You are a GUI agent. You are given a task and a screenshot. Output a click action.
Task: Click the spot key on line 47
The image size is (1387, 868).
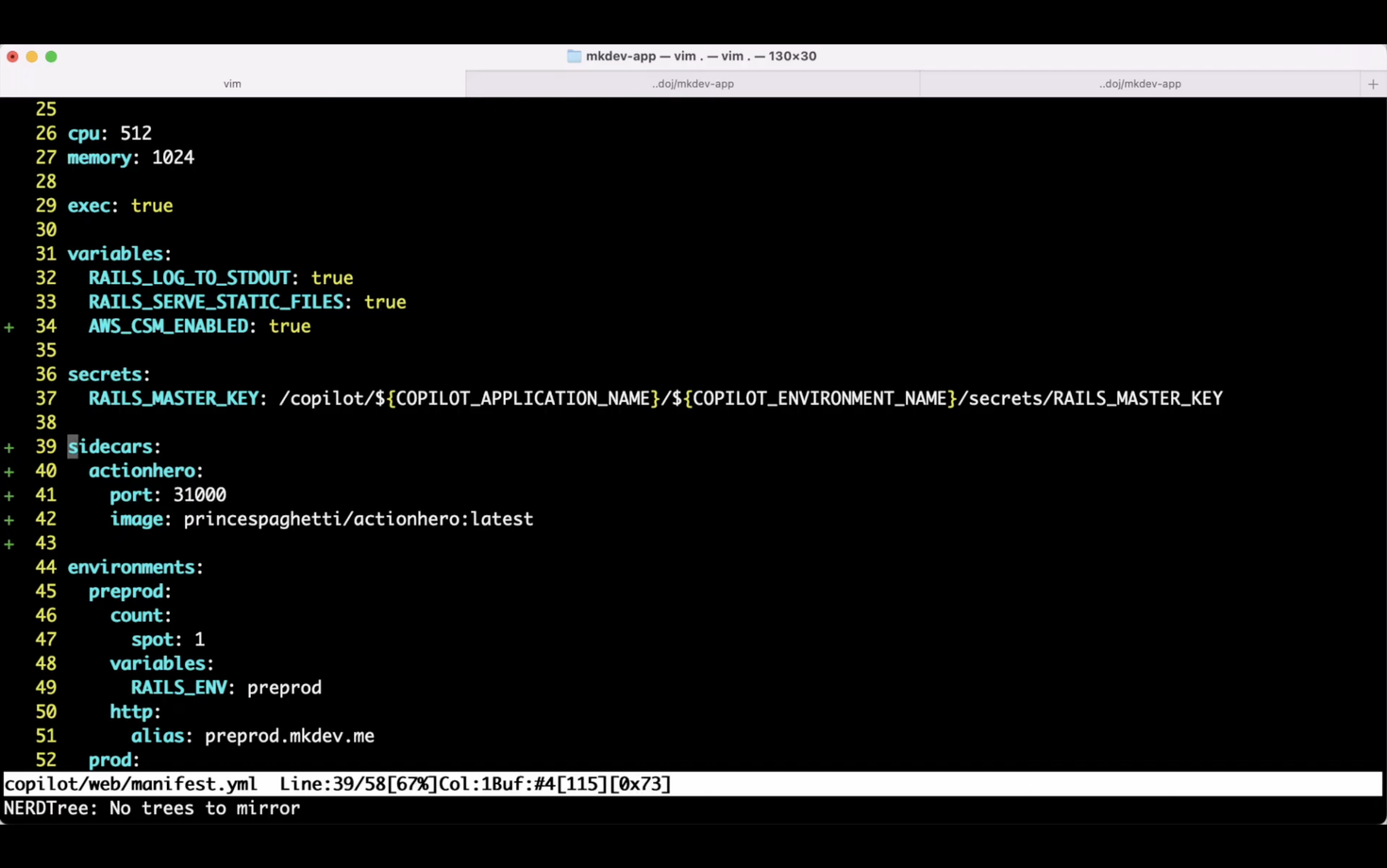point(152,640)
